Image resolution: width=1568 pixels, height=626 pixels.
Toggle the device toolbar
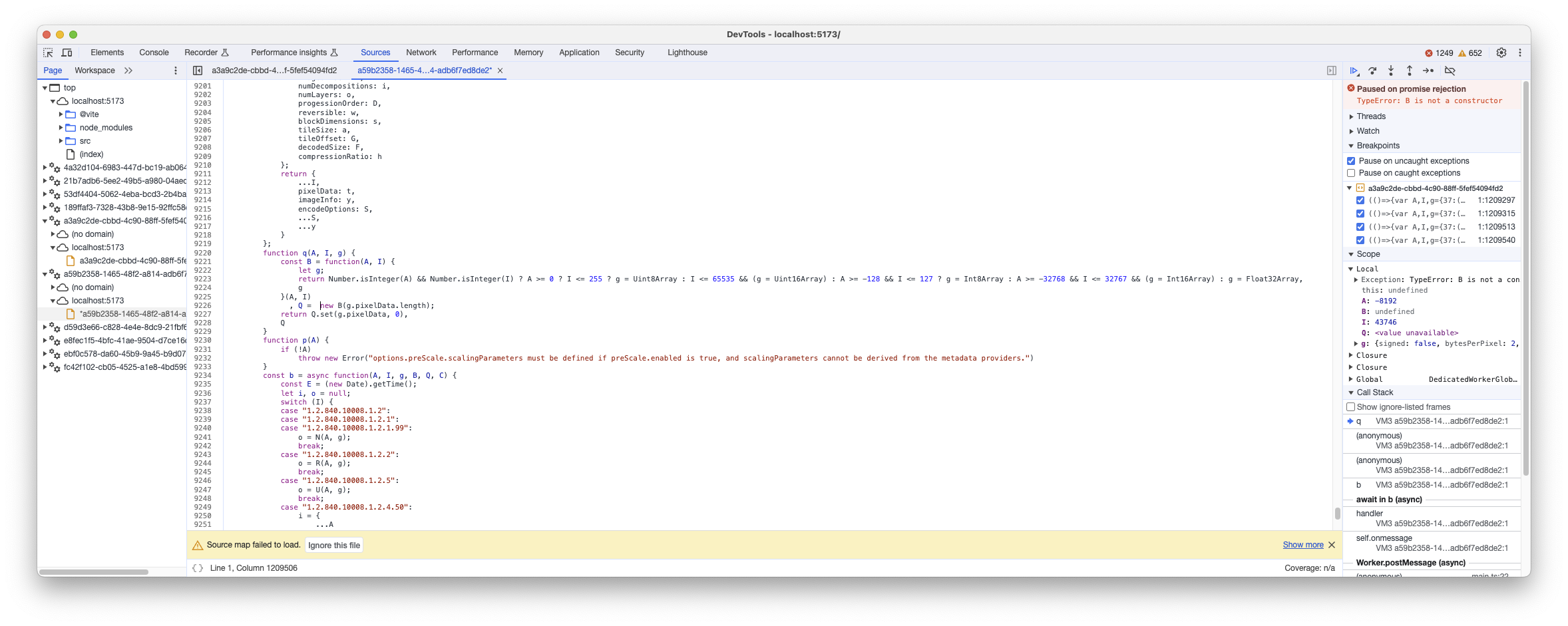click(66, 52)
